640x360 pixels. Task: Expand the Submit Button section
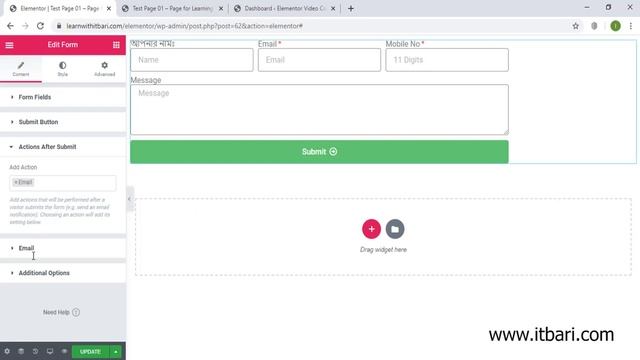pyautogui.click(x=63, y=122)
